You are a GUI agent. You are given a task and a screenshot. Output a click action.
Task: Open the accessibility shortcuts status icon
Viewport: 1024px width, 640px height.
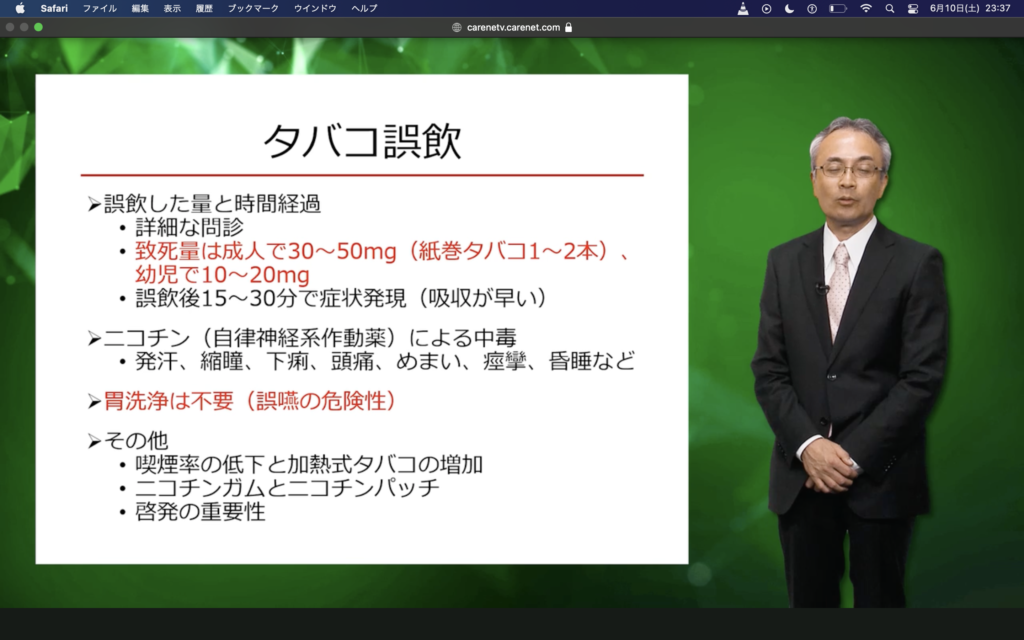pos(812,8)
